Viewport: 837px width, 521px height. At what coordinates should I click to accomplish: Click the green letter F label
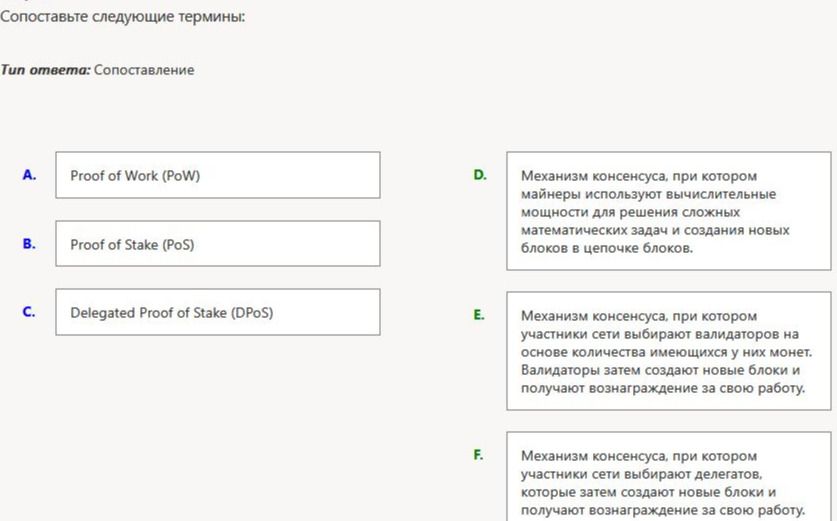click(x=478, y=455)
